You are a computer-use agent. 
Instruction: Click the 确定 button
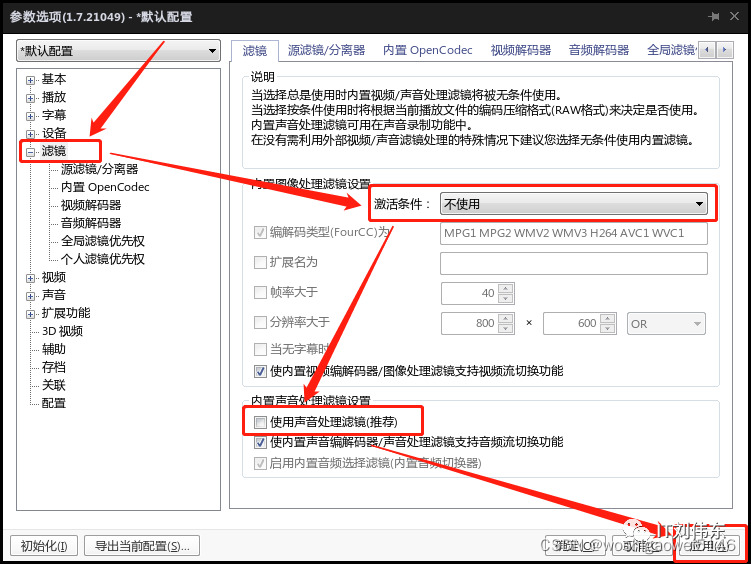point(575,545)
